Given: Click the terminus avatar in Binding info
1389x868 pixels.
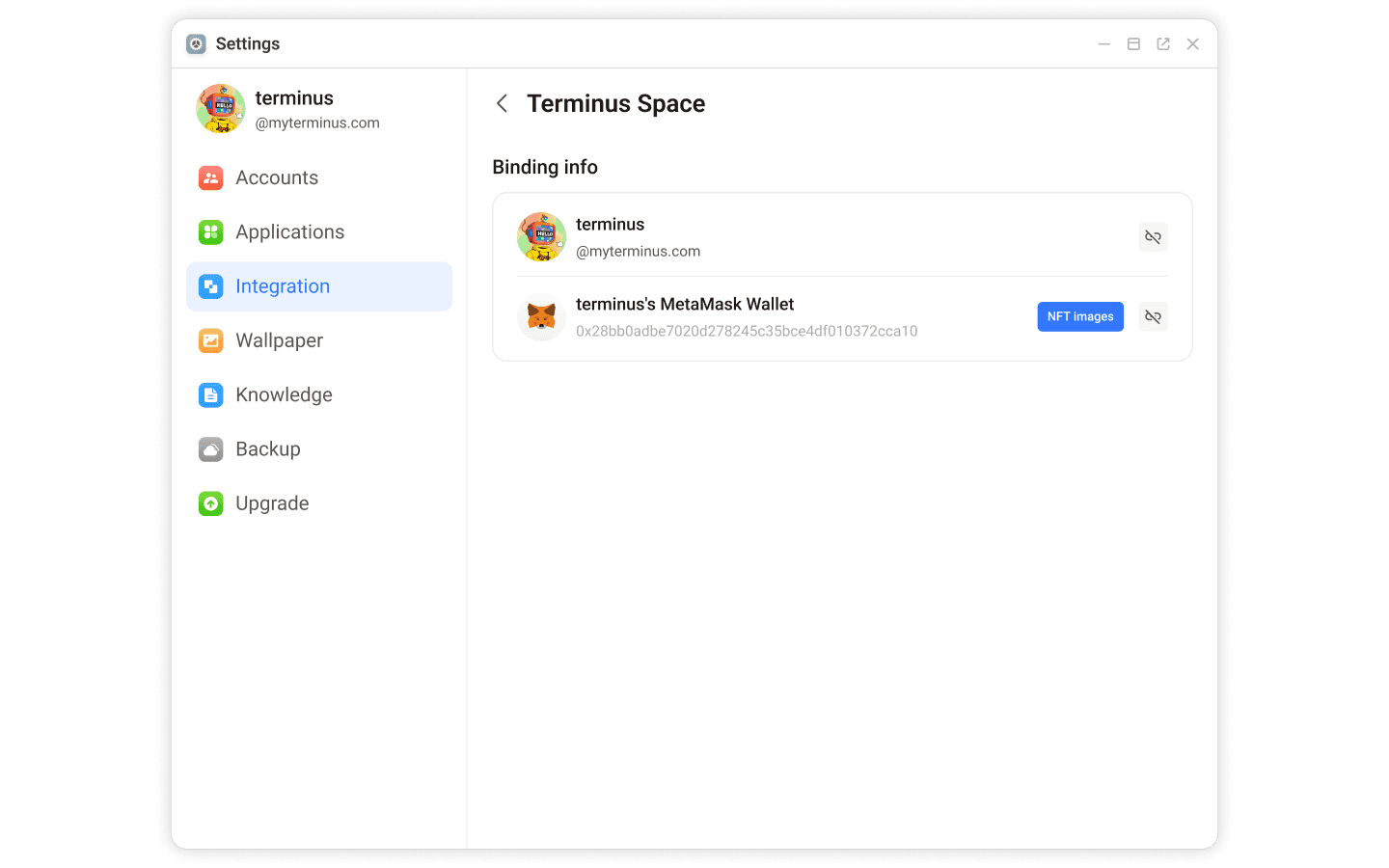Looking at the screenshot, I should 541,237.
